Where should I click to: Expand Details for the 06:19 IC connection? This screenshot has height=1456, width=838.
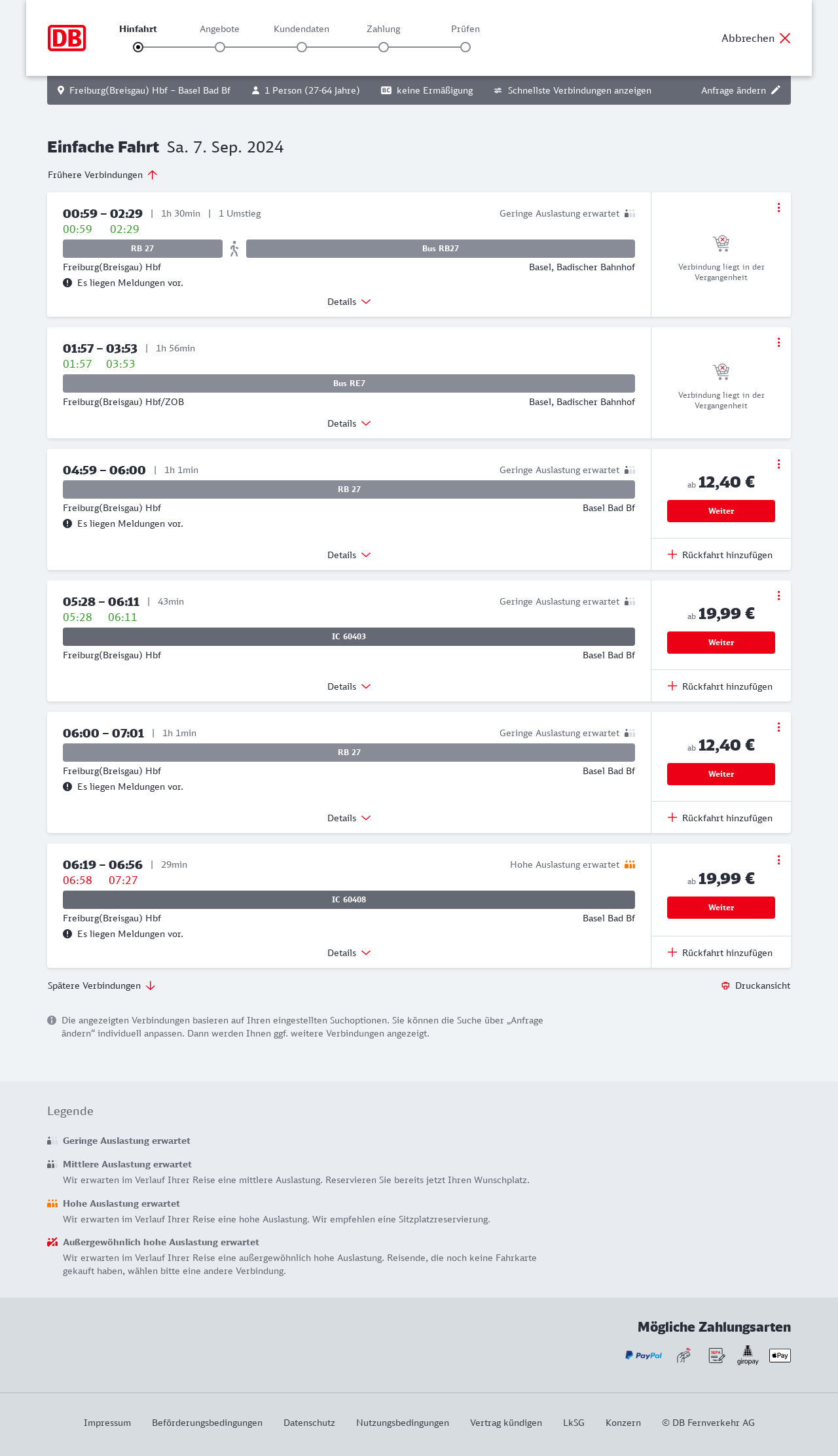point(349,953)
